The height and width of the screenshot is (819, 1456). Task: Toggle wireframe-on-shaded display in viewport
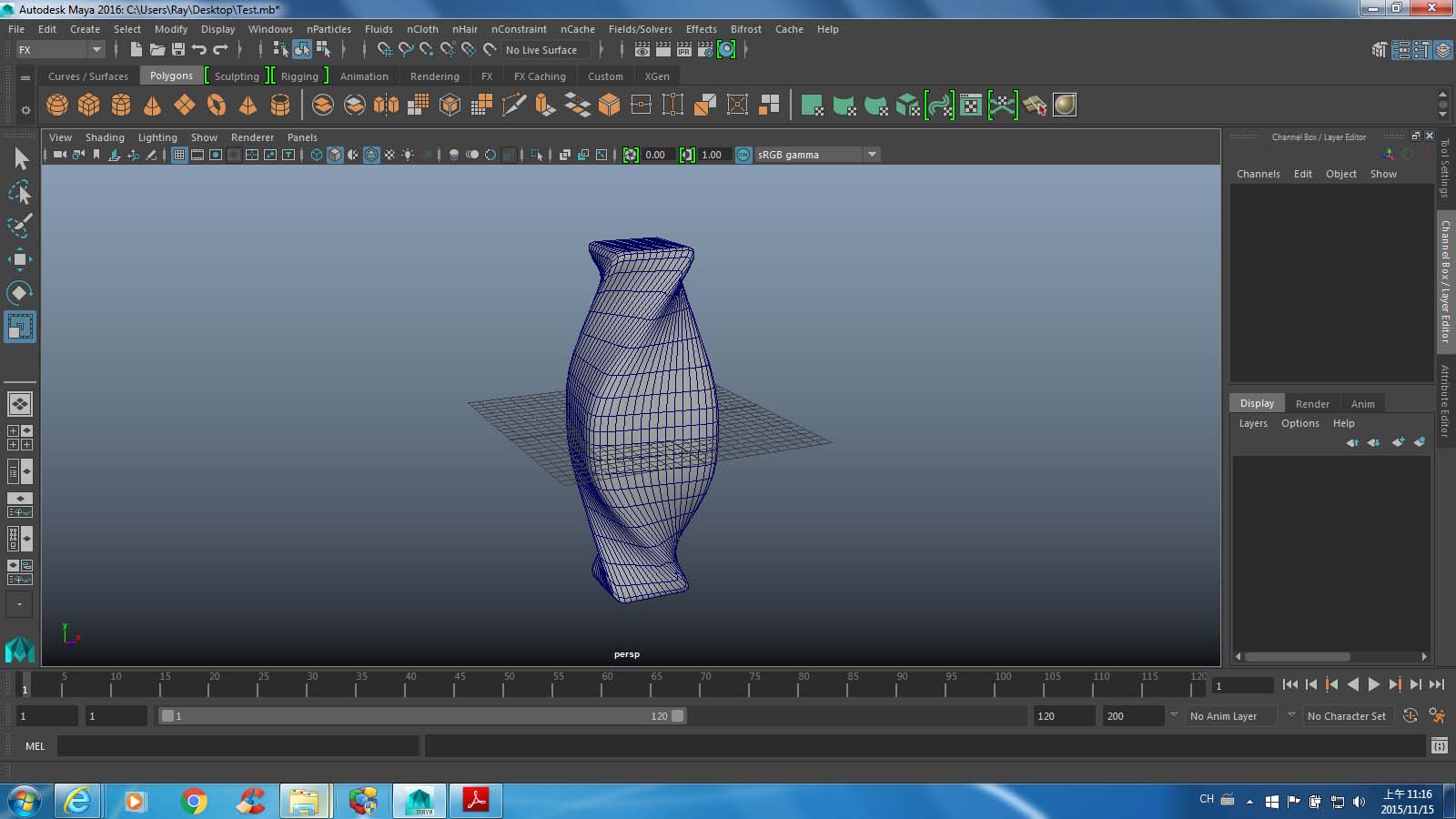[370, 155]
